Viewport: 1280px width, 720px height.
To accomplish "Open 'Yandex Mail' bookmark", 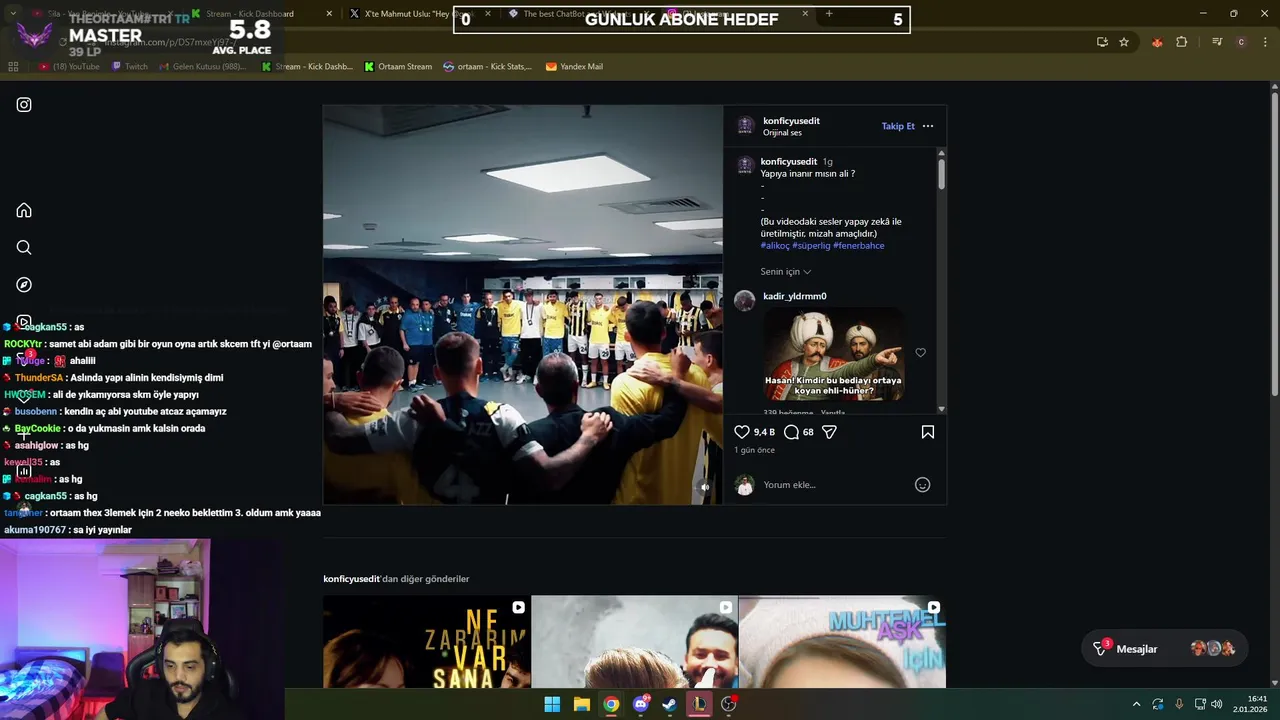I will (x=574, y=67).
